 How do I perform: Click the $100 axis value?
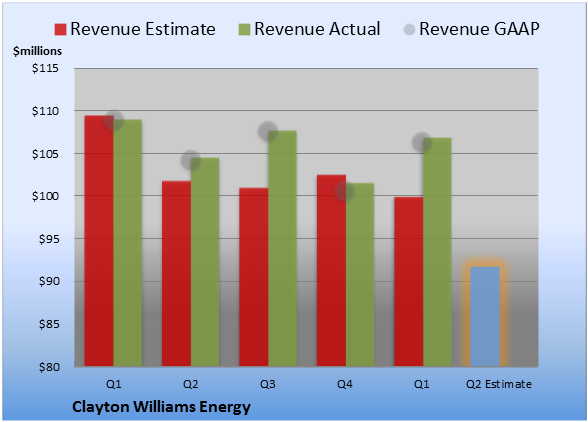(45, 196)
